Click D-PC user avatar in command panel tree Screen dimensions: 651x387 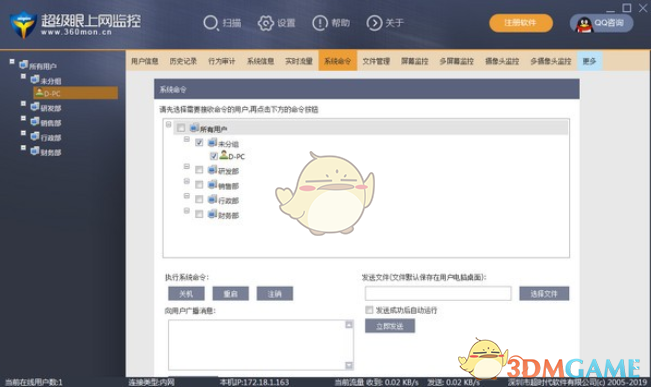(224, 155)
